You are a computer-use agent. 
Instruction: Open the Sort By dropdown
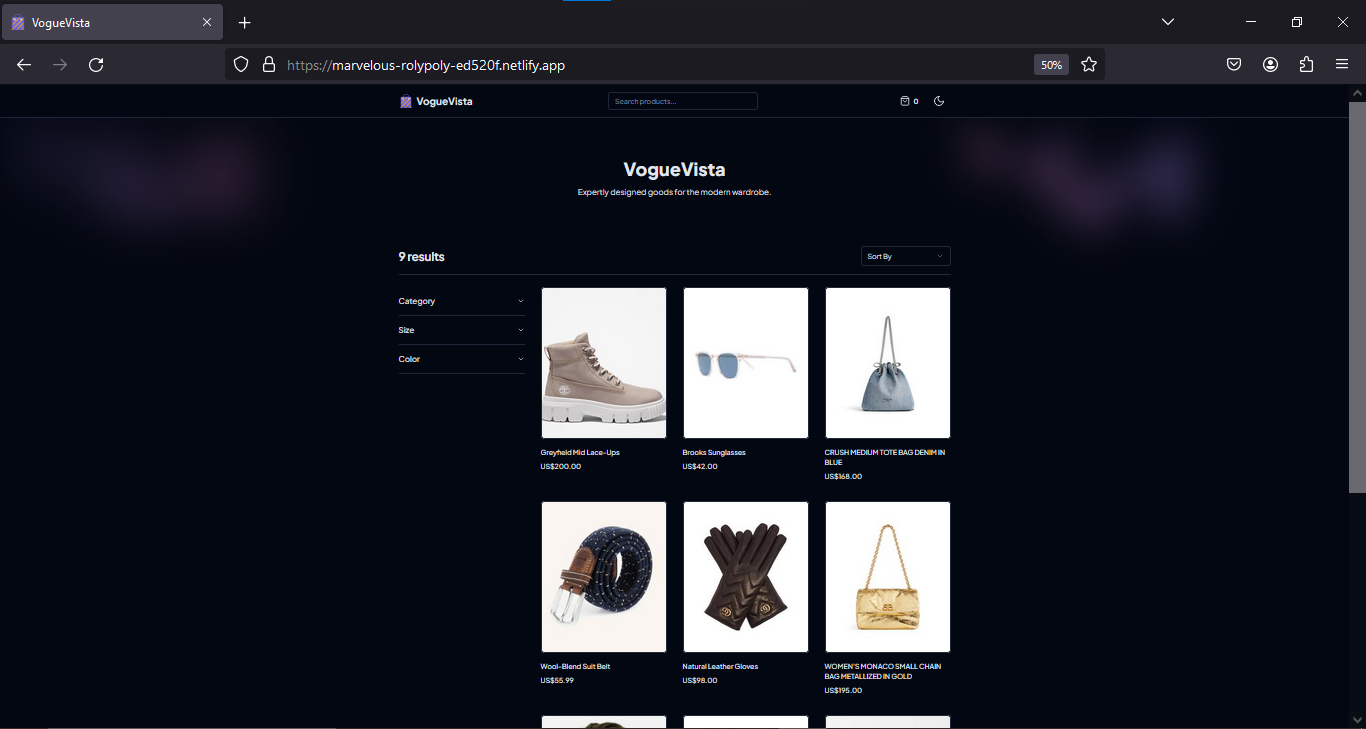coord(905,257)
